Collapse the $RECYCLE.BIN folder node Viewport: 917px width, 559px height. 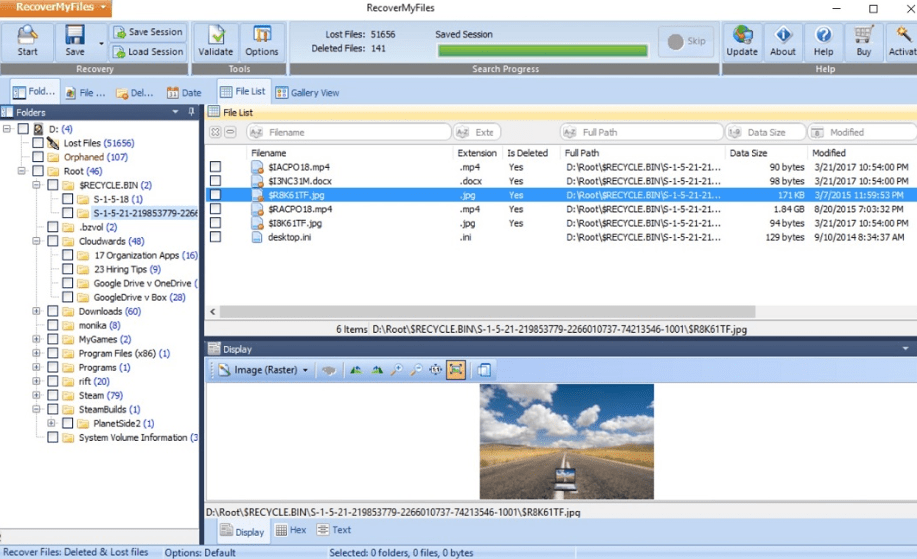point(36,185)
